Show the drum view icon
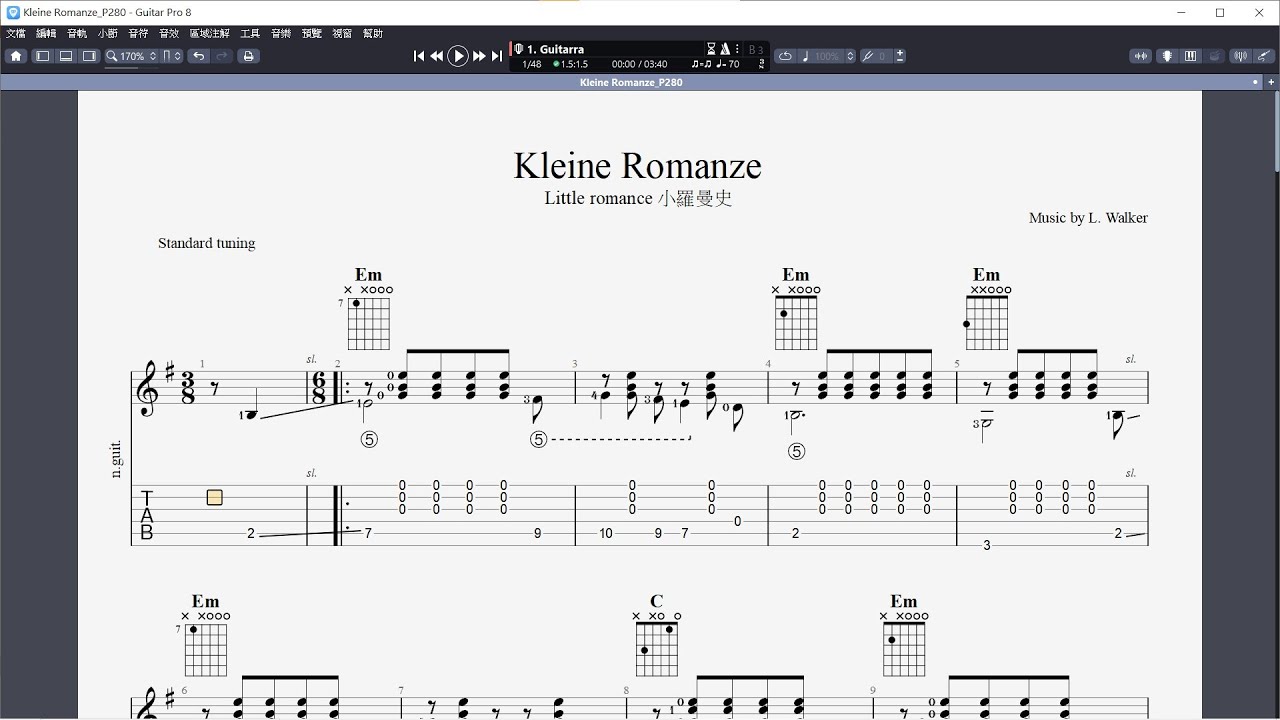The height and width of the screenshot is (720, 1280). coord(1213,56)
